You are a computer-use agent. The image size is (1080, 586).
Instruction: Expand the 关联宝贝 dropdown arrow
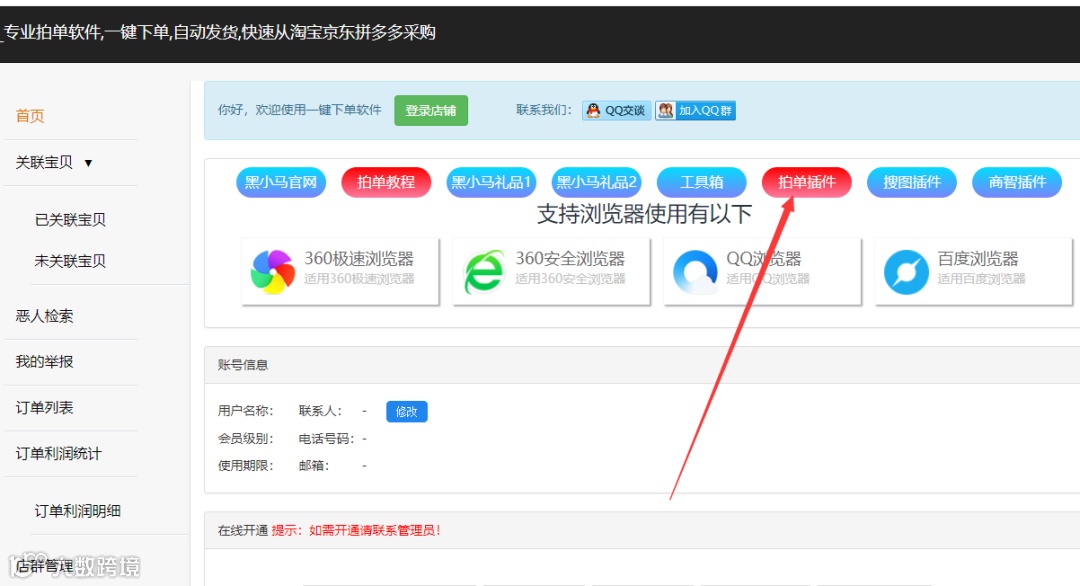88,163
